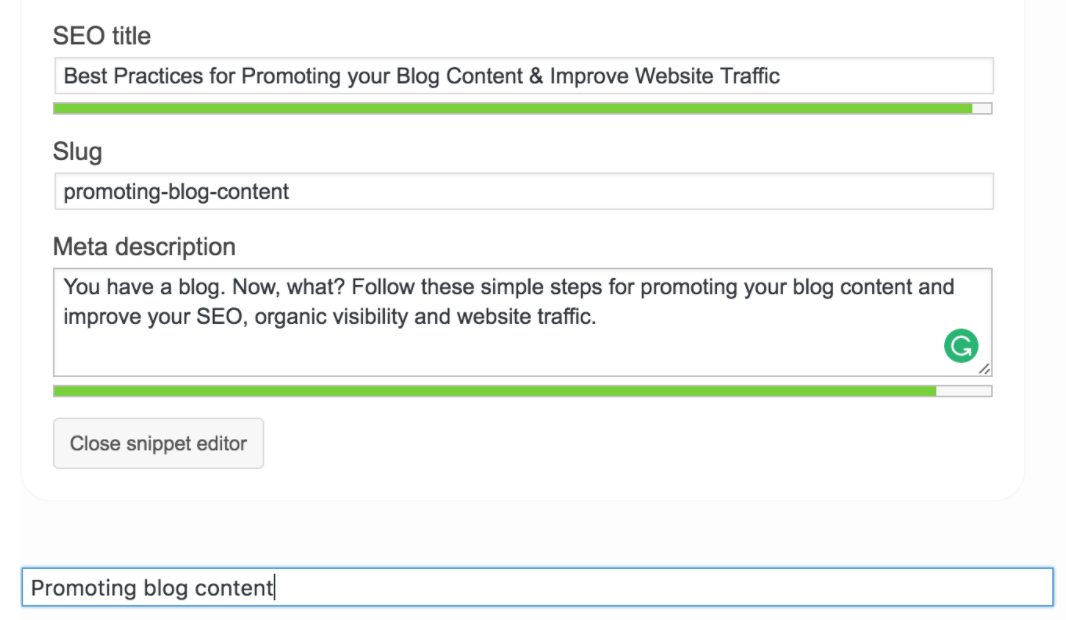Click the SEO title green length bar

[512, 108]
